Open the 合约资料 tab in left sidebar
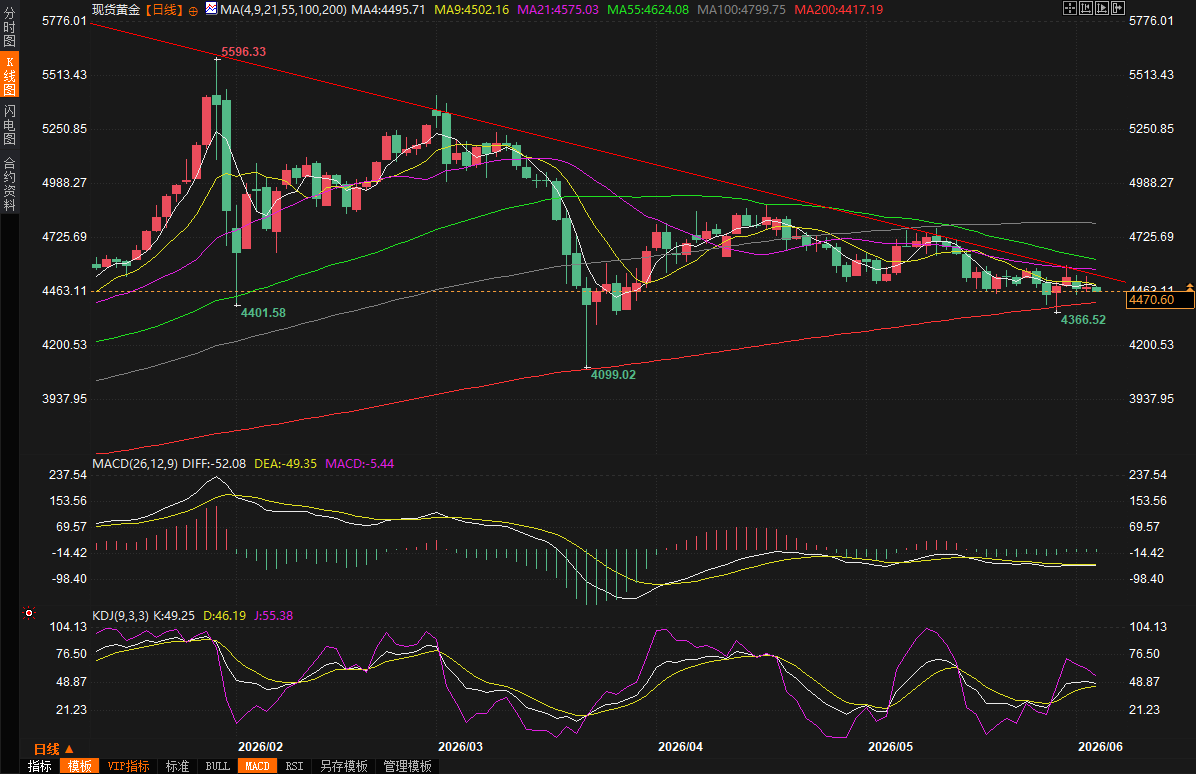Screen dimensions: 1196x774 (9, 184)
